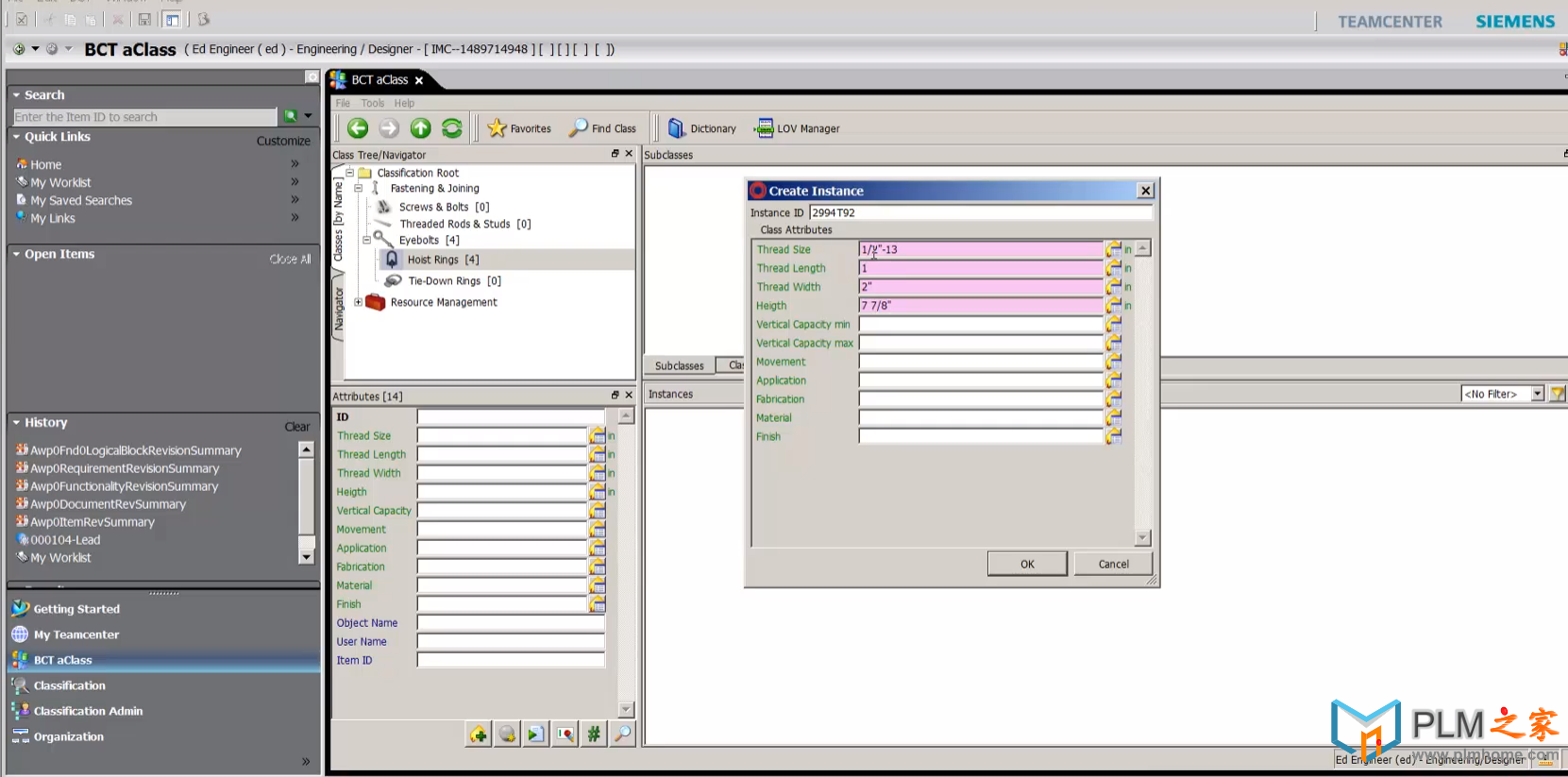Open the Find Class search tool
The height and width of the screenshot is (777, 1568).
[602, 128]
